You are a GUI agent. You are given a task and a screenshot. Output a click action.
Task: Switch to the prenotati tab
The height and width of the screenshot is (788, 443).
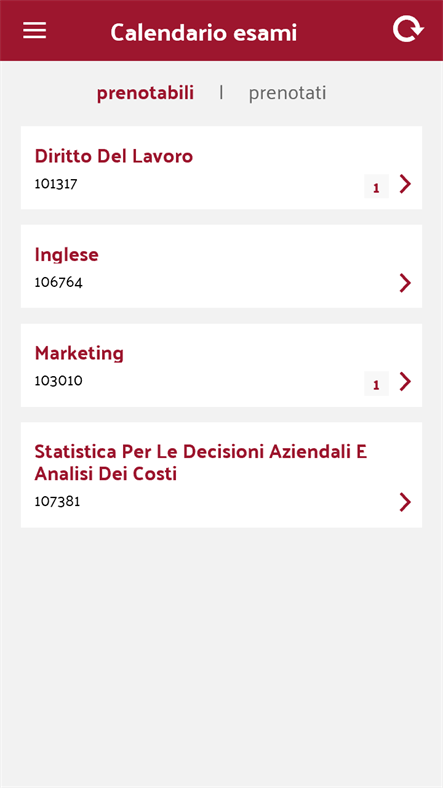[287, 93]
